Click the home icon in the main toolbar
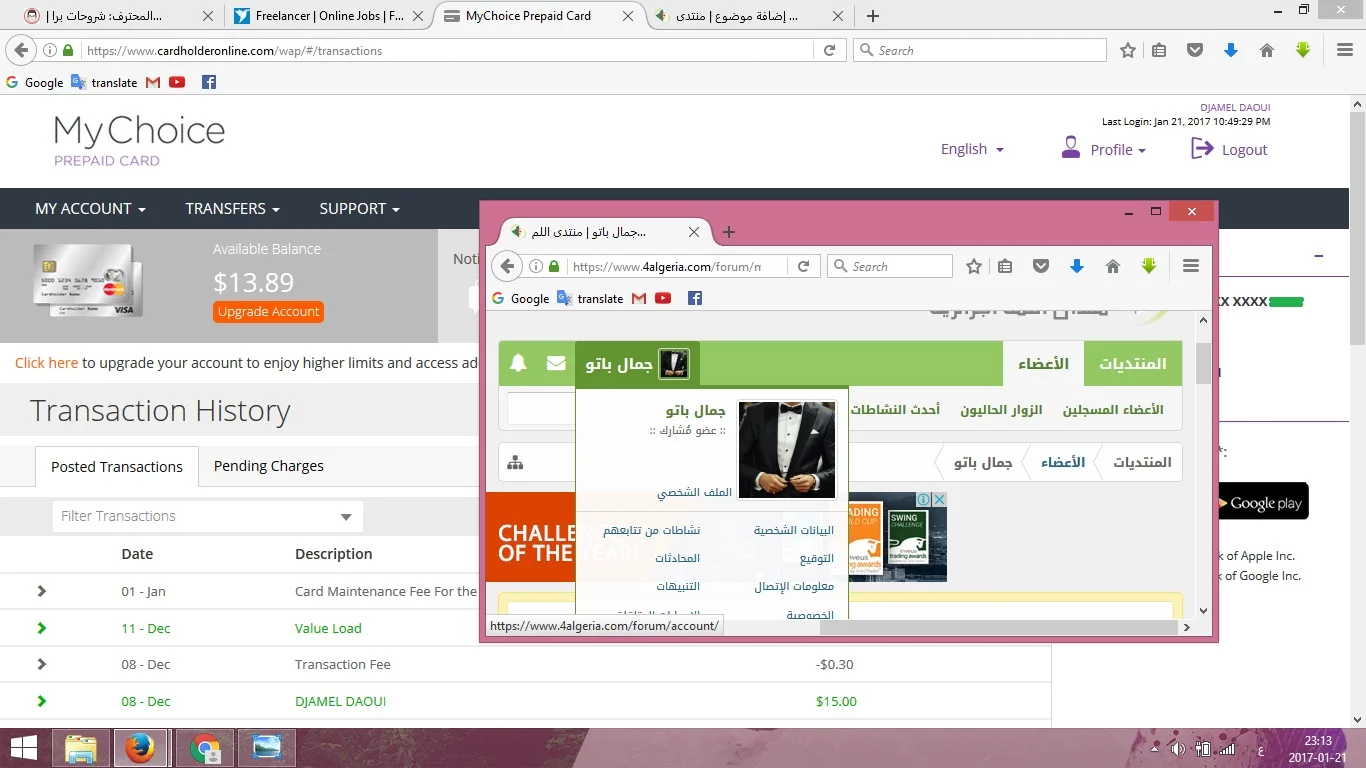This screenshot has height=768, width=1366. [1267, 50]
